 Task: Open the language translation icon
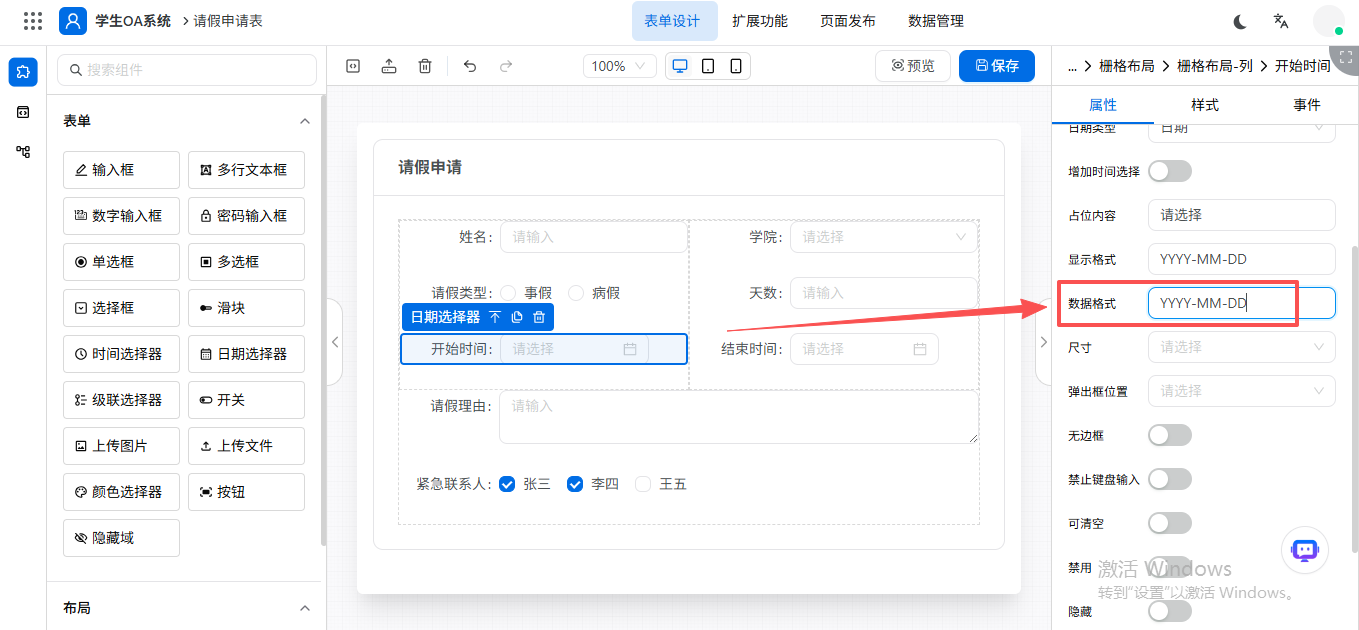(1281, 21)
